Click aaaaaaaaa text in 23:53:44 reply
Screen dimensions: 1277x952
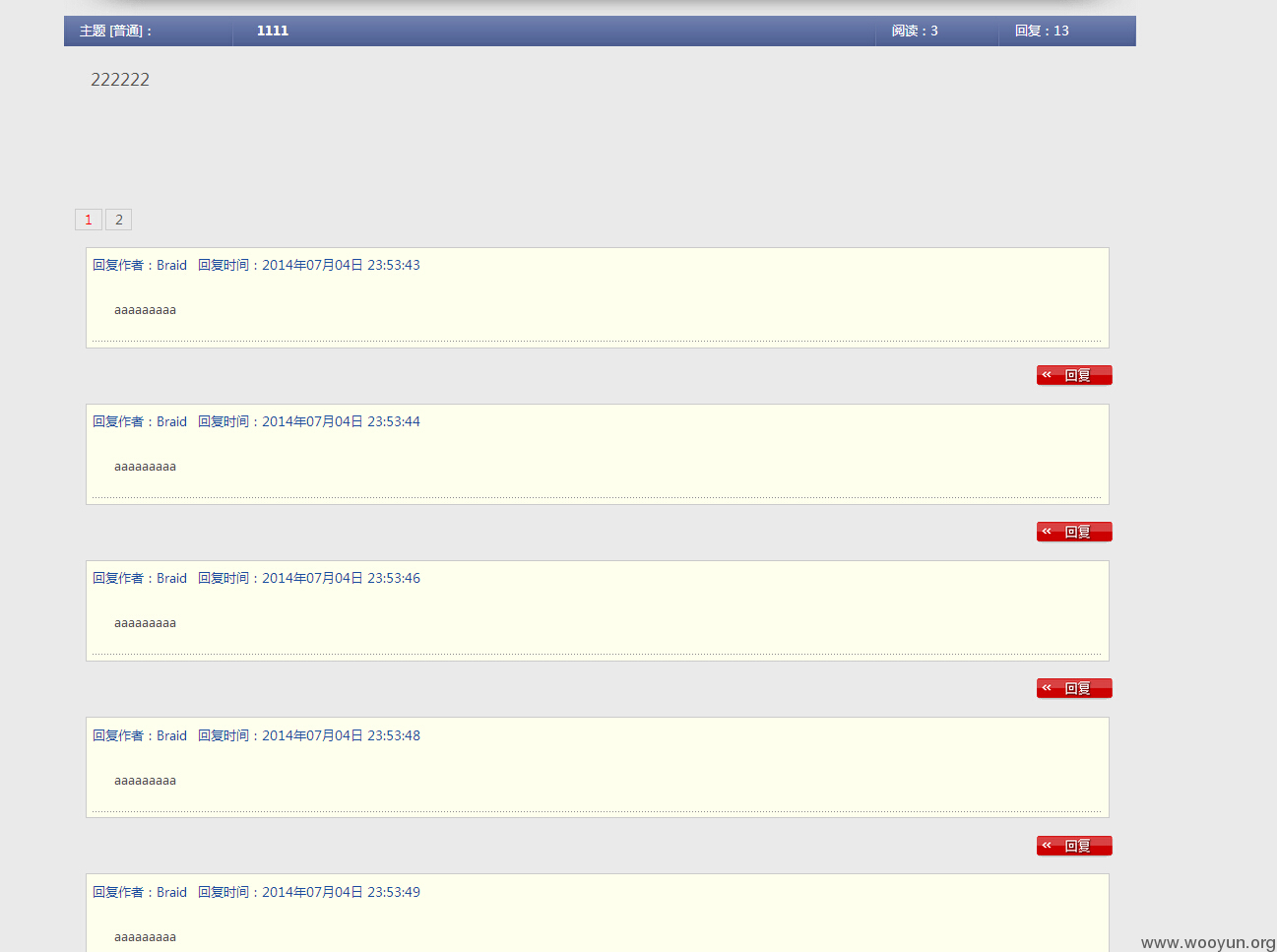pyautogui.click(x=145, y=467)
